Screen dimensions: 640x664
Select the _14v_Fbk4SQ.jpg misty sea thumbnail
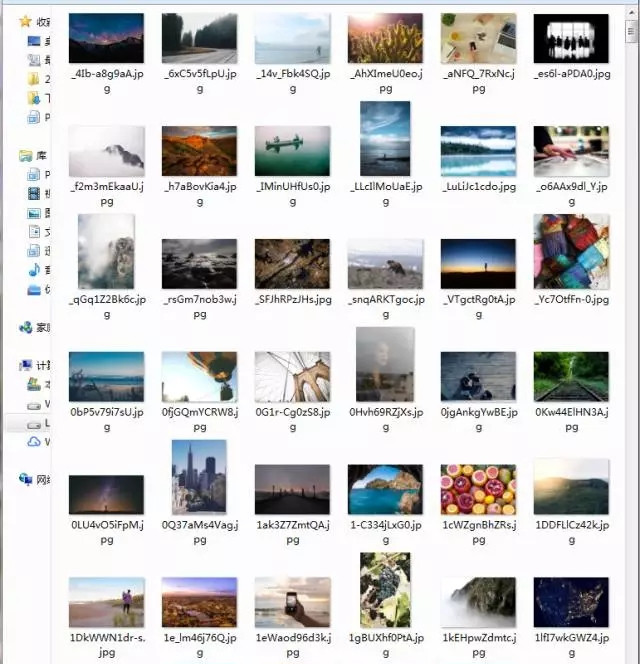click(x=292, y=38)
